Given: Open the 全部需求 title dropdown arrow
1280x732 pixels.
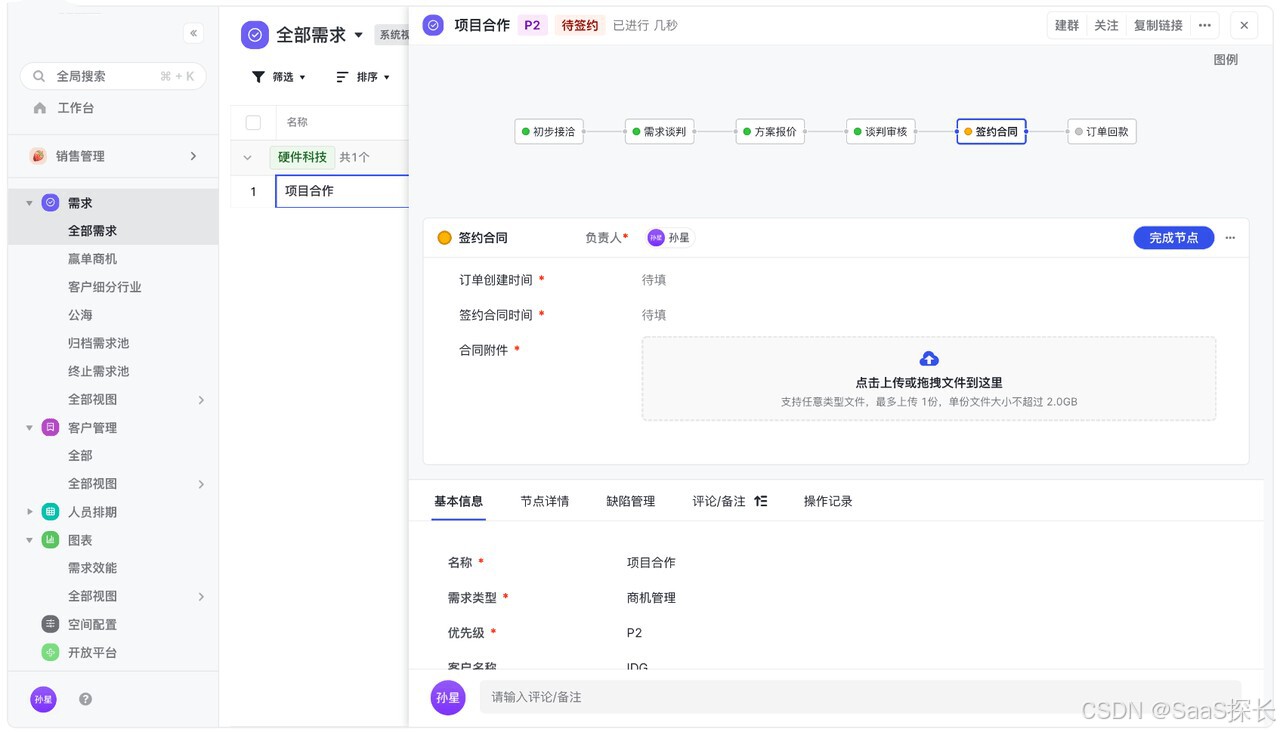Looking at the screenshot, I should click(x=359, y=35).
